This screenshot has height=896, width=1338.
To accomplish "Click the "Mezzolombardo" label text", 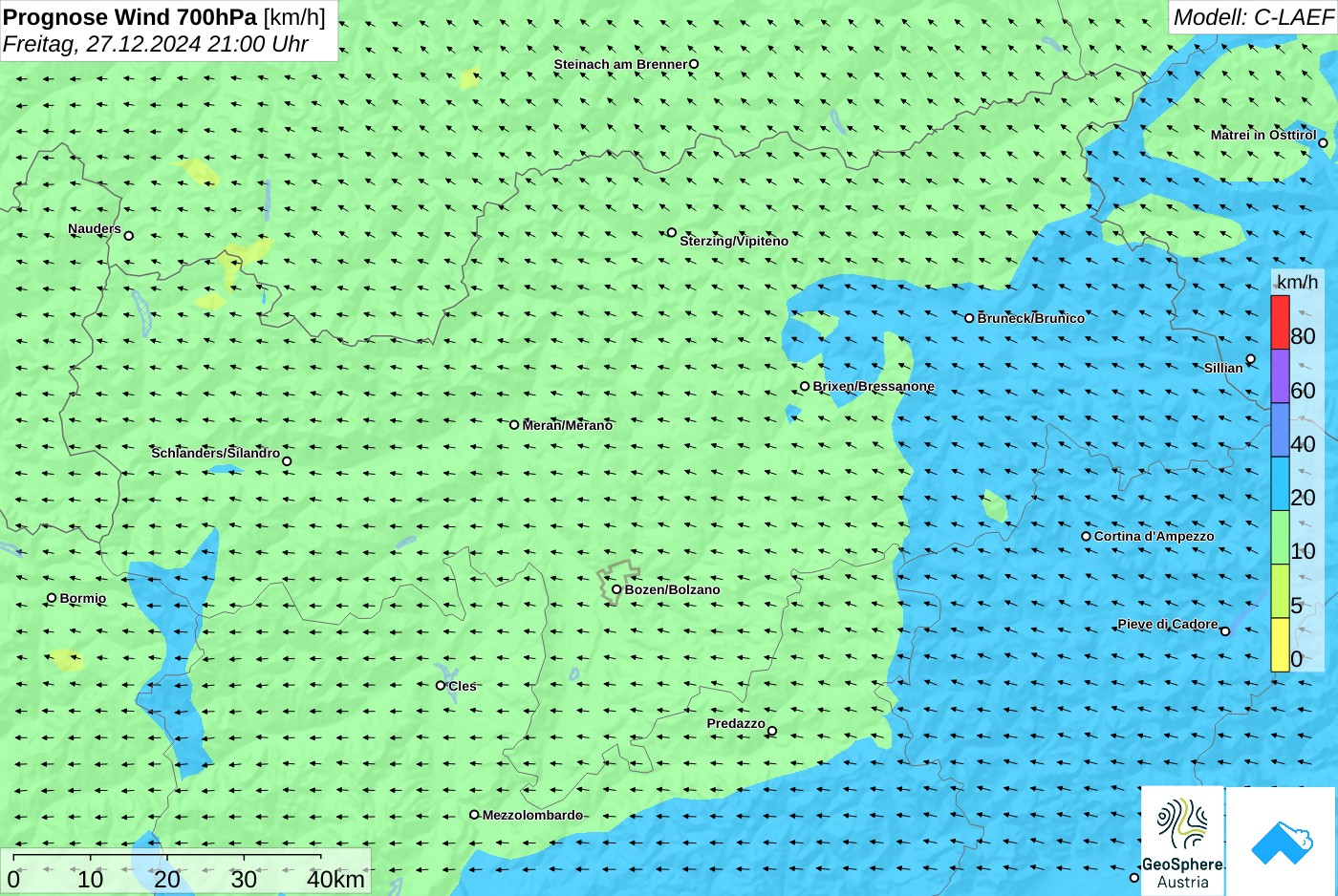I will coord(532,815).
